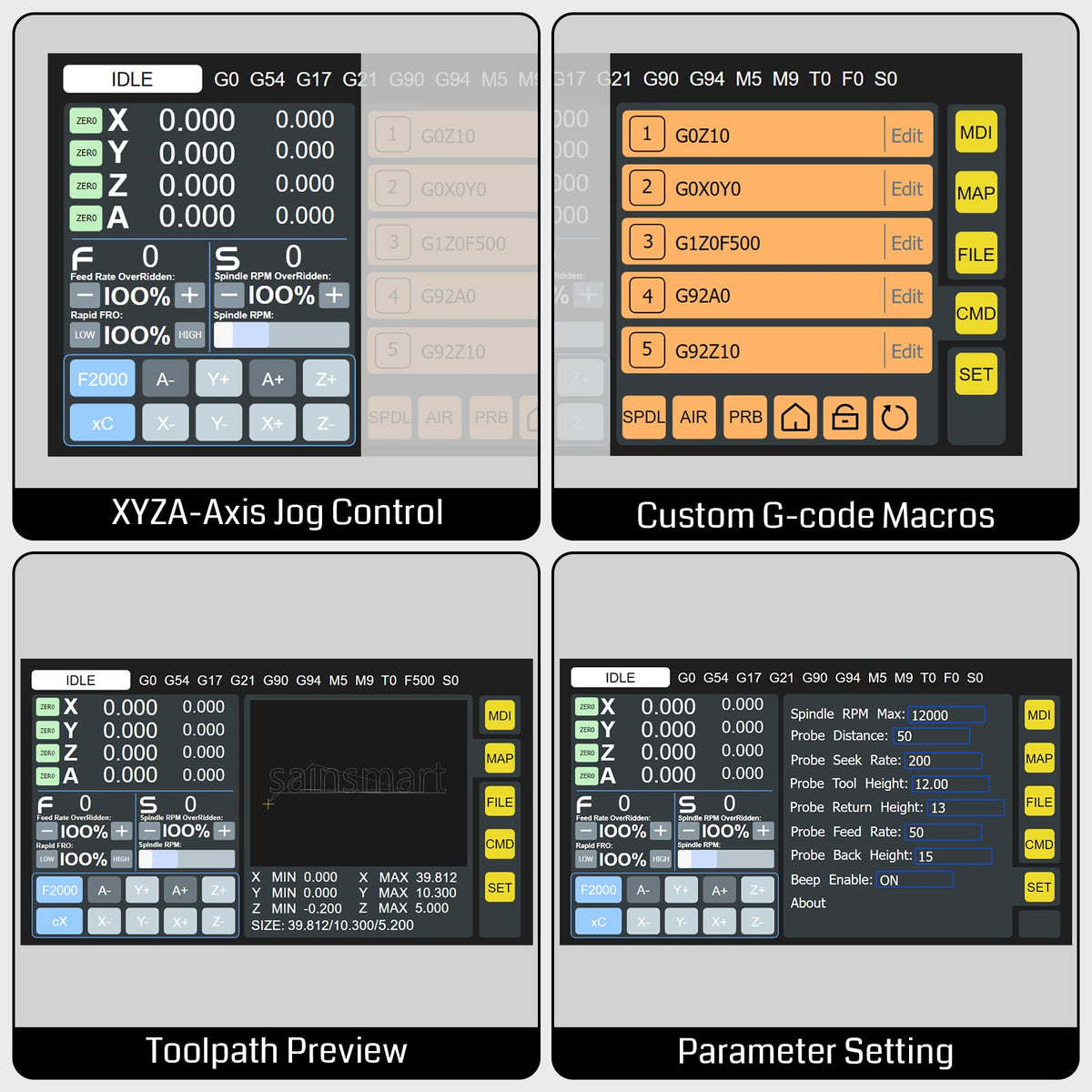Open MAP tab in Custom G-code Macros
Viewport: 1092px width, 1092px height.
pyautogui.click(x=976, y=193)
